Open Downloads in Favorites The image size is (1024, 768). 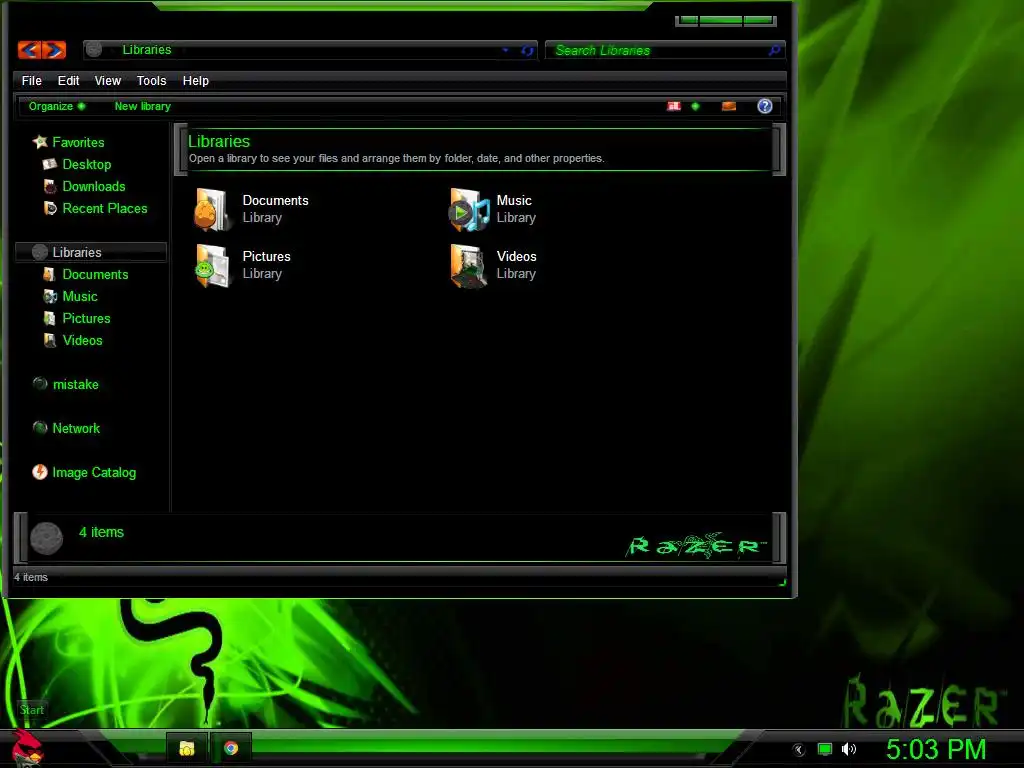click(x=94, y=186)
